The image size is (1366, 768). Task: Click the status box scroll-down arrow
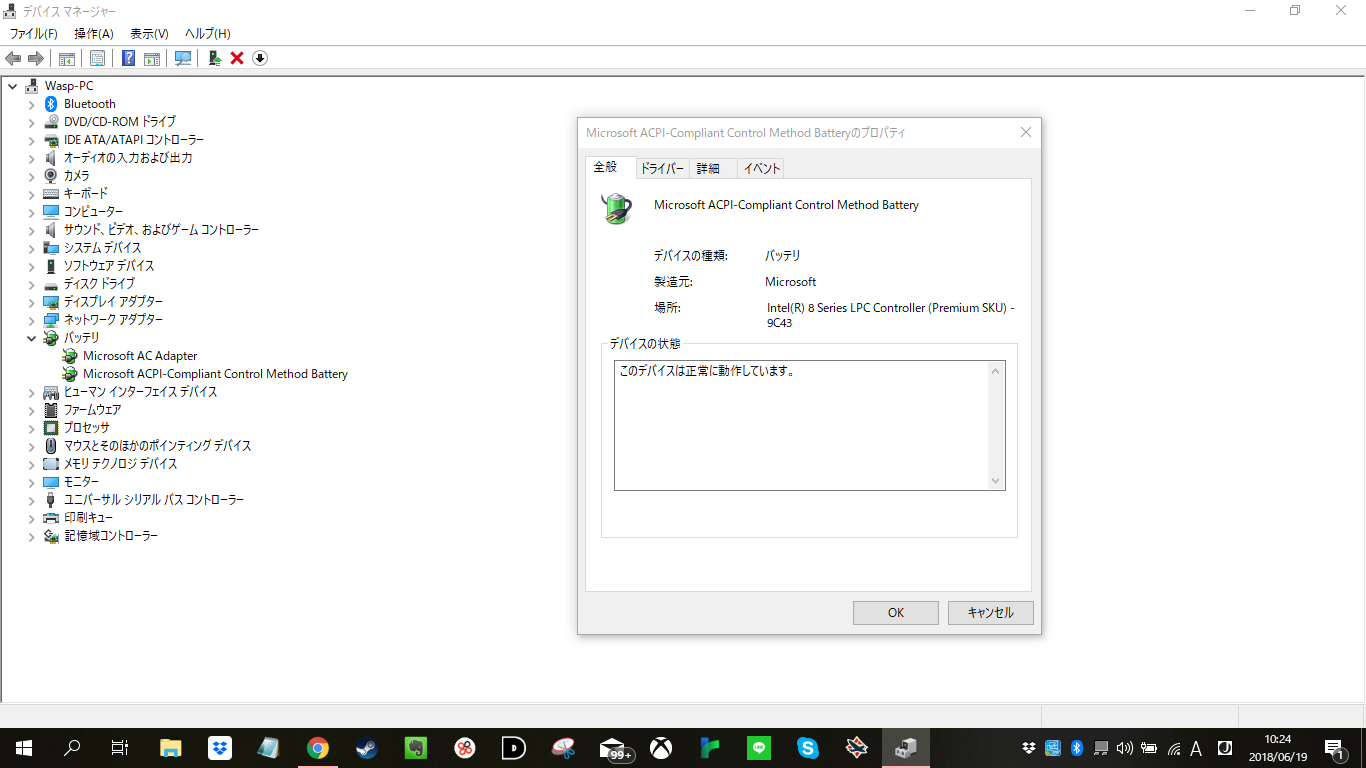pyautogui.click(x=995, y=481)
